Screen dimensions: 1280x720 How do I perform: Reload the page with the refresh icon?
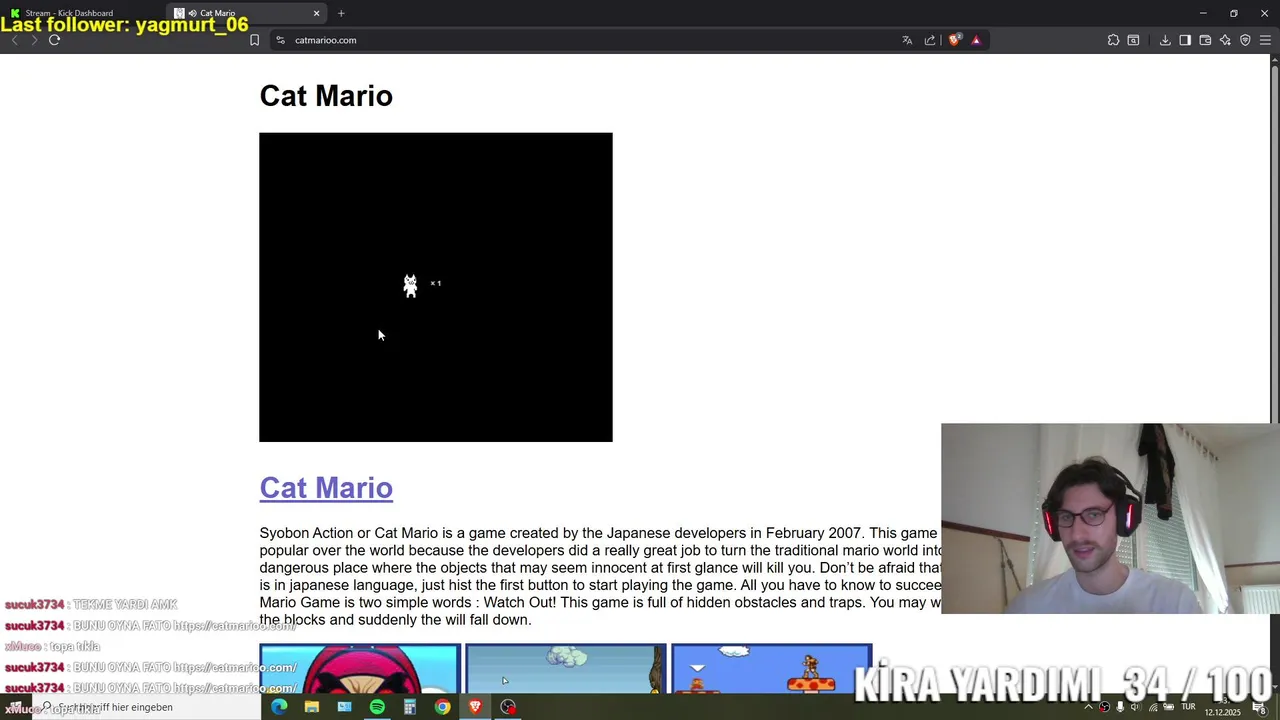click(54, 40)
